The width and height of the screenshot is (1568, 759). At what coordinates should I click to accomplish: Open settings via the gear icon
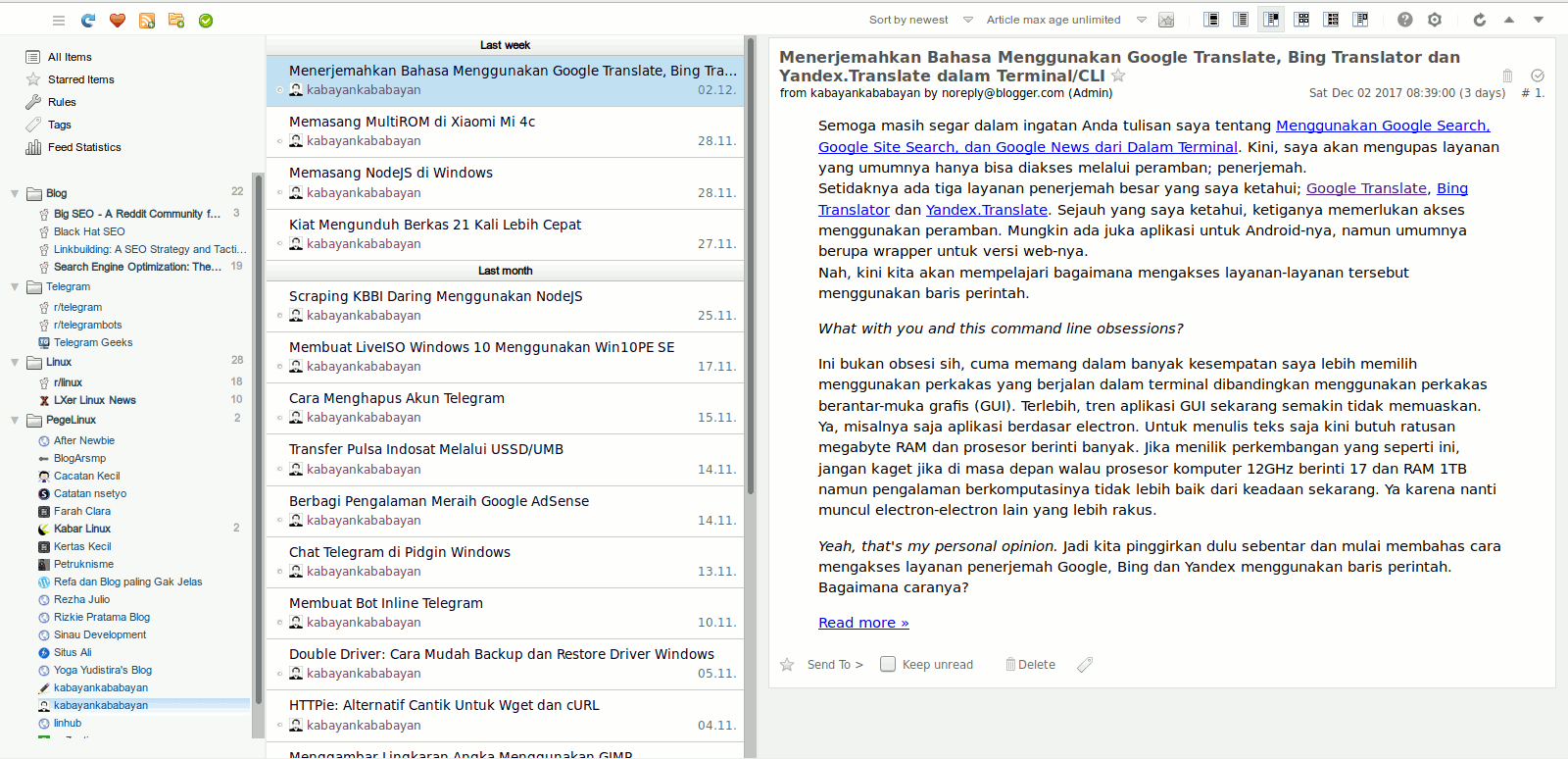click(x=1435, y=20)
